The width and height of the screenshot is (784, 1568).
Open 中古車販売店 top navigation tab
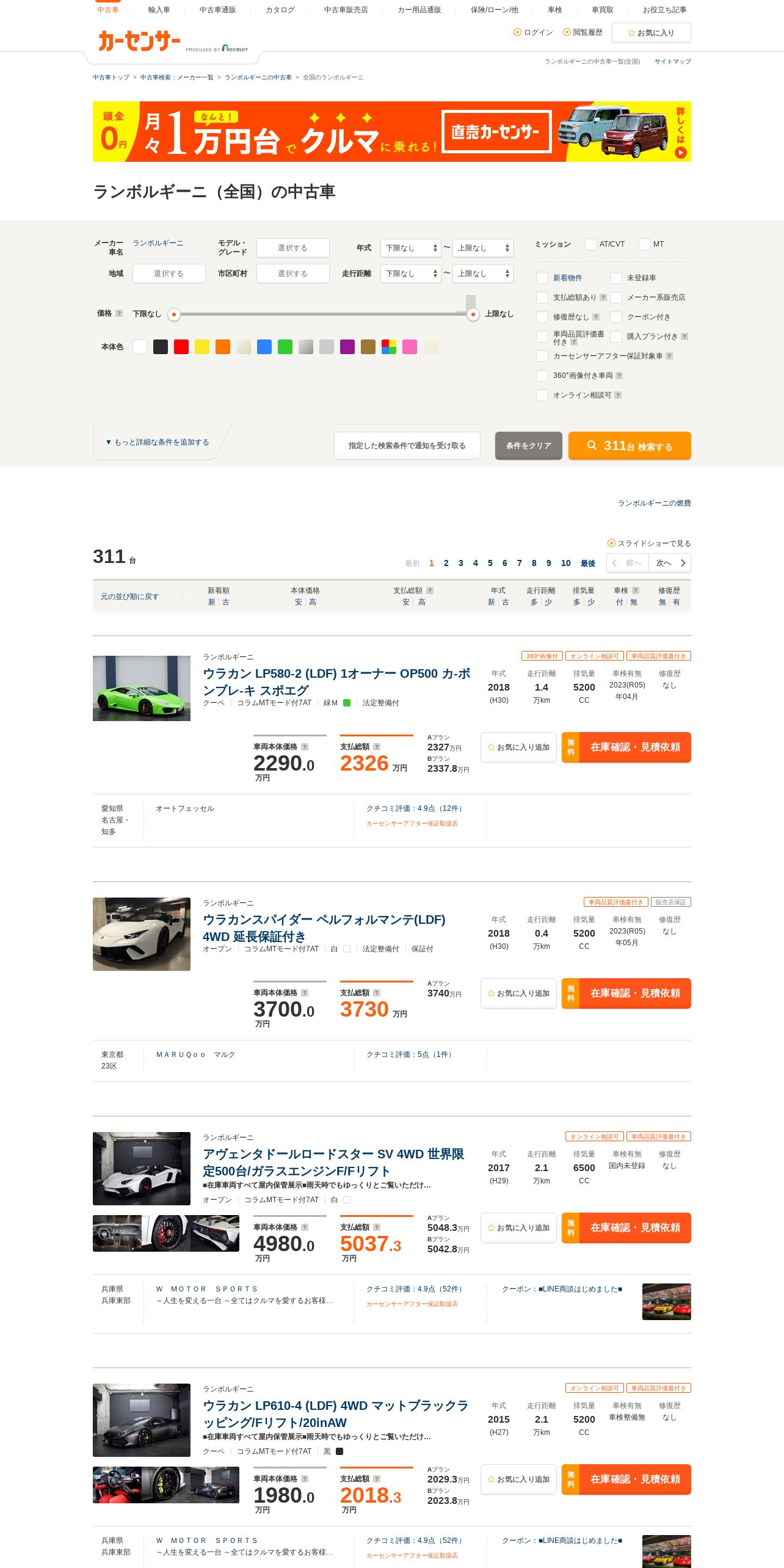[346, 10]
